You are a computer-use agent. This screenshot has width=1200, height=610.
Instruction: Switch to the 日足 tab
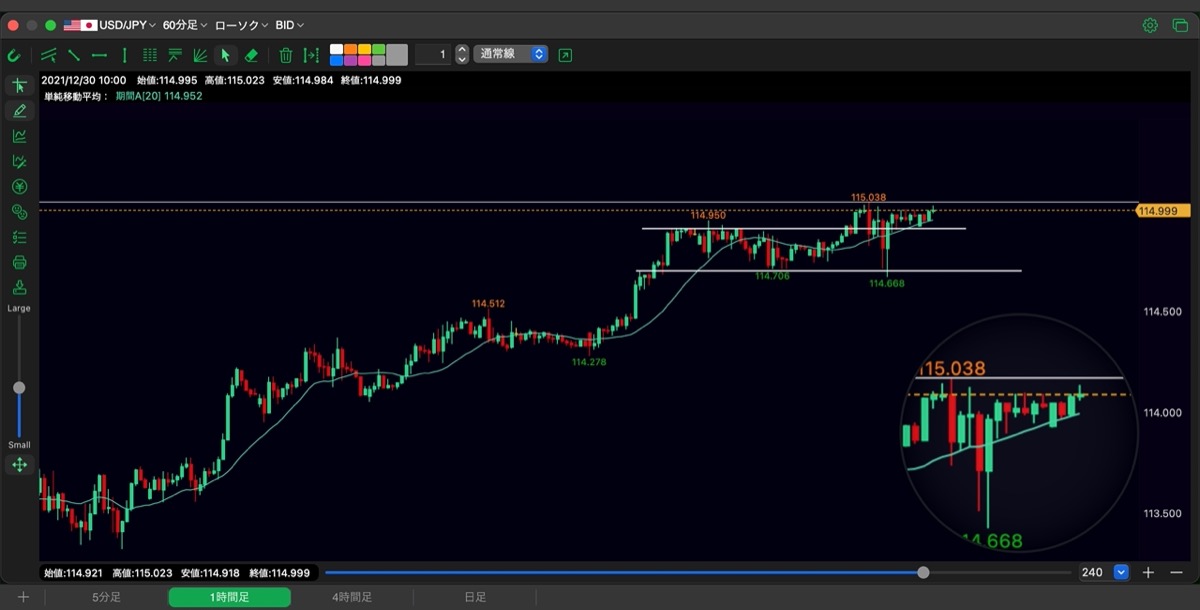tap(475, 597)
